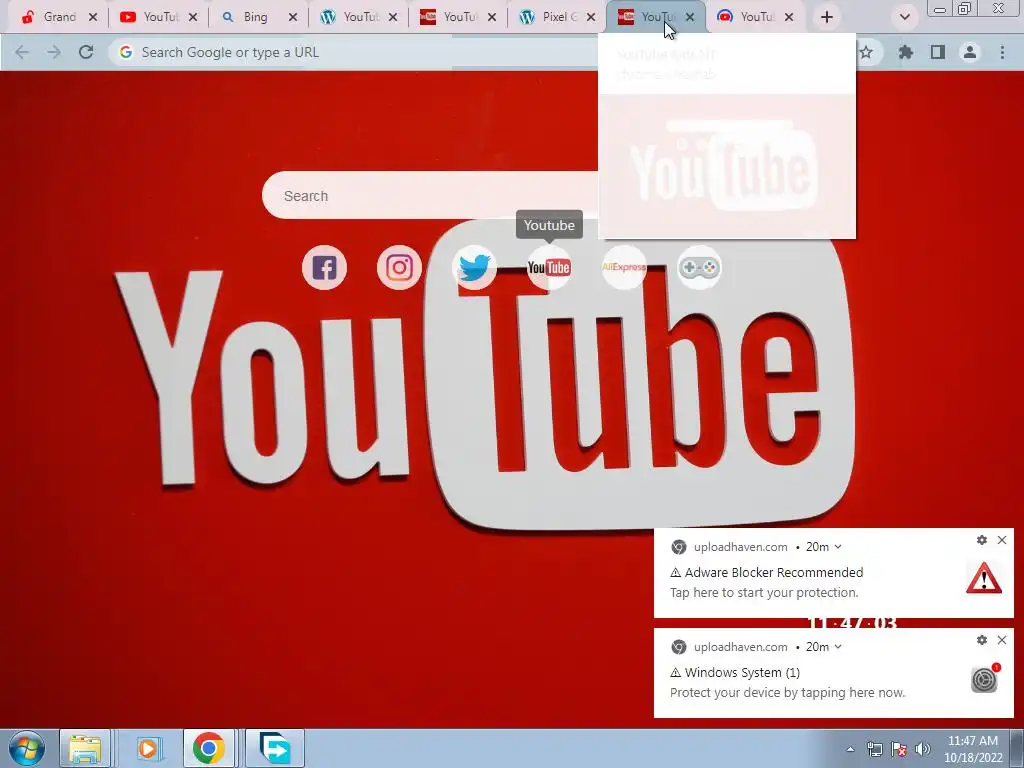Open settings of Adware Blocker notification
The width and height of the screenshot is (1024, 768).
982,540
